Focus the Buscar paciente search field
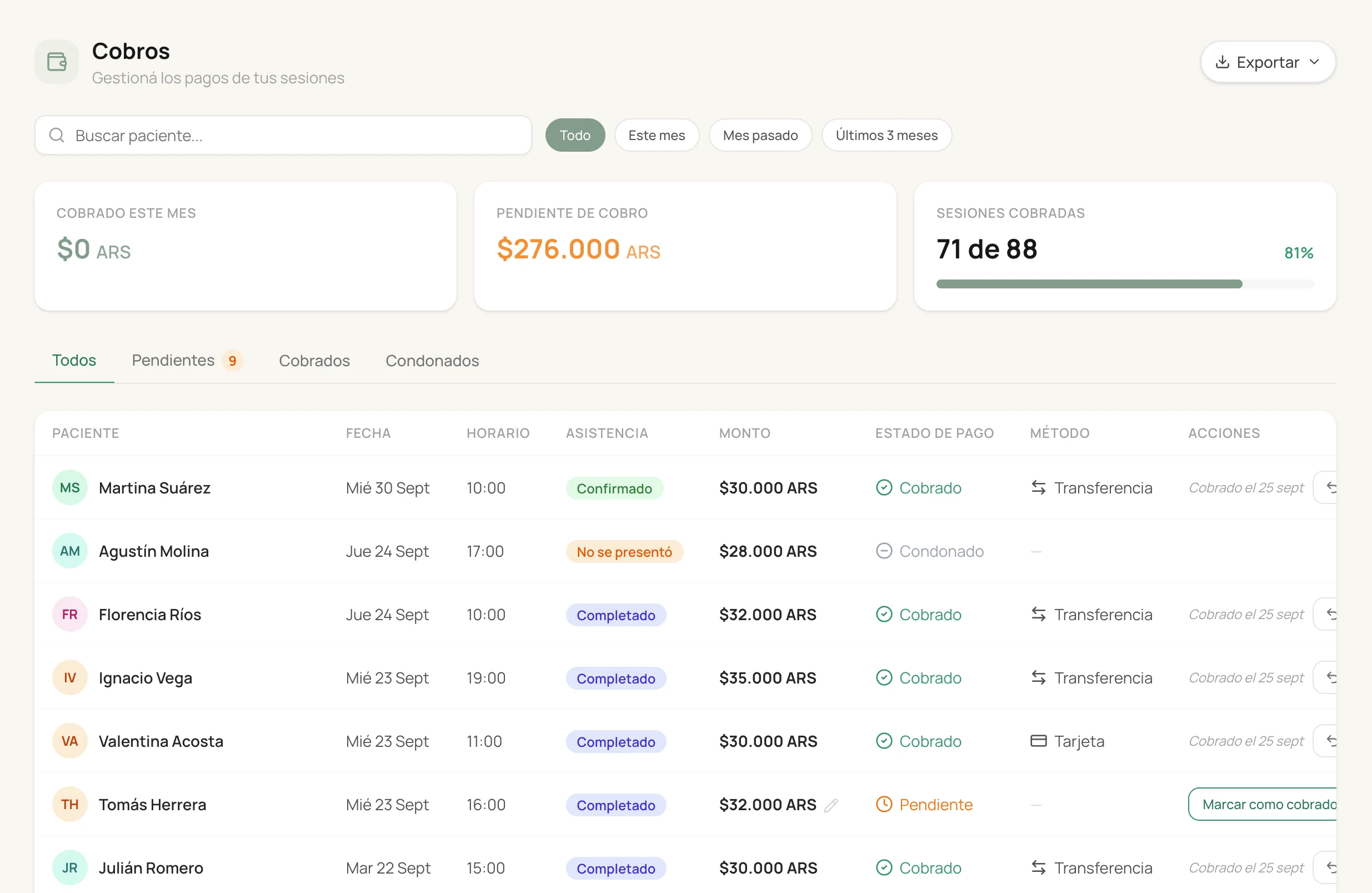The image size is (1372, 893). [x=283, y=135]
